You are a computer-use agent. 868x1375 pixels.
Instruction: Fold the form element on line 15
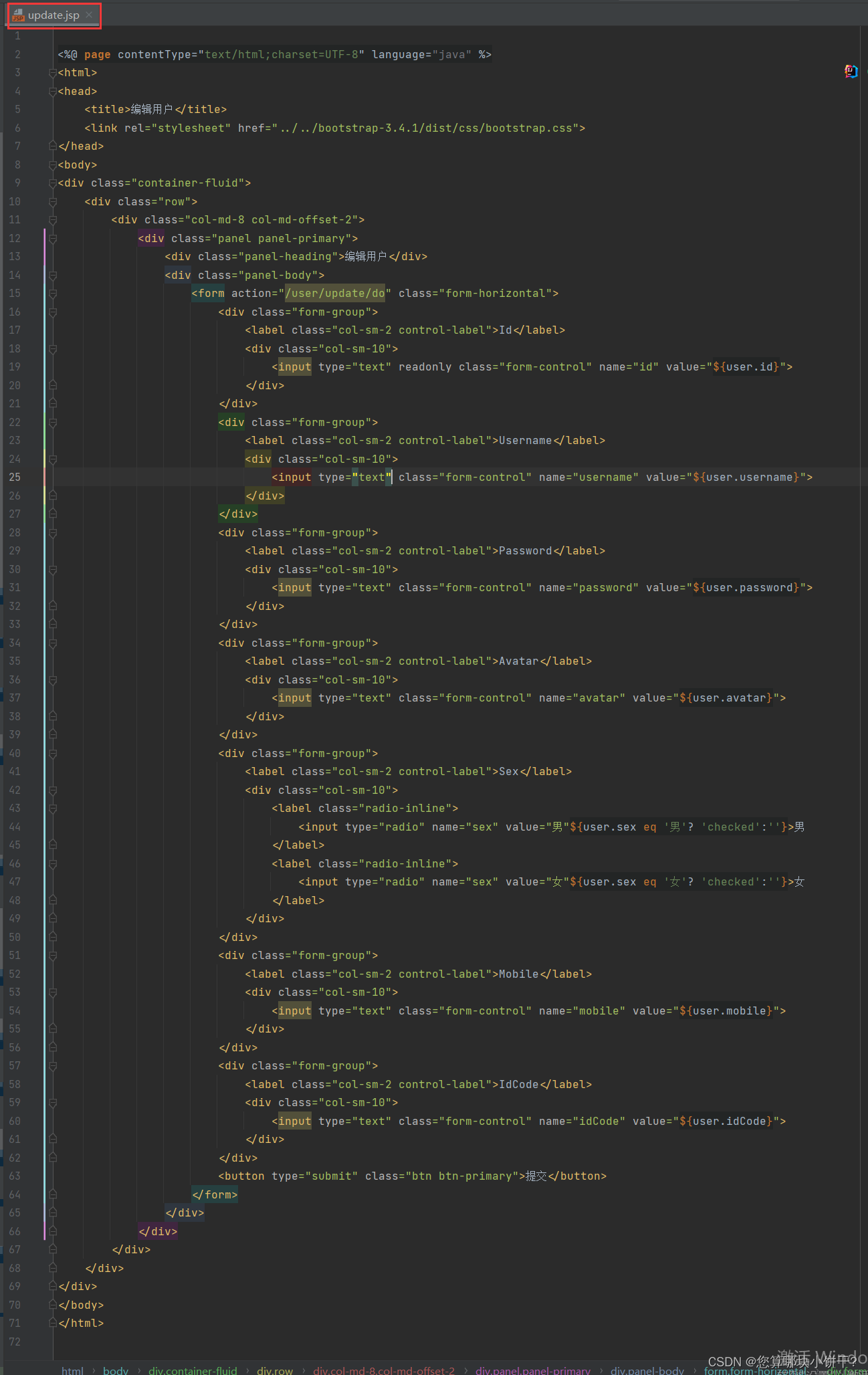pyautogui.click(x=53, y=294)
